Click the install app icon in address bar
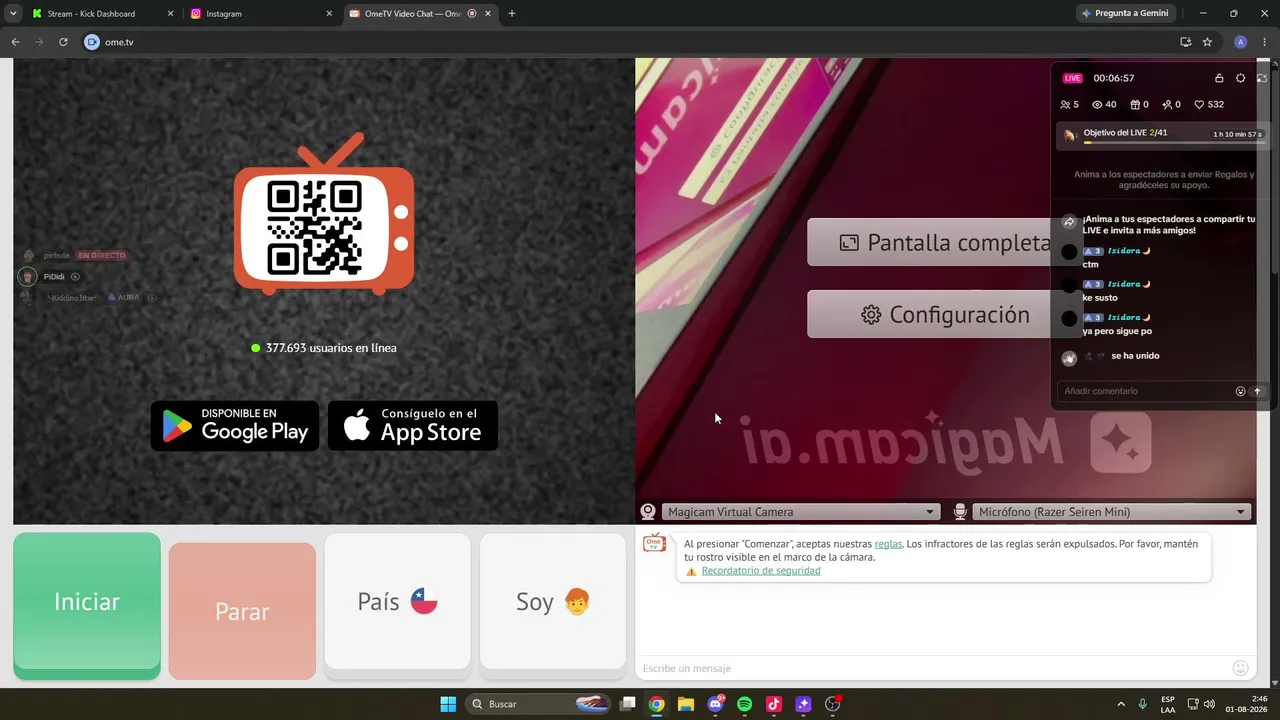This screenshot has height=720, width=1280. point(1185,42)
